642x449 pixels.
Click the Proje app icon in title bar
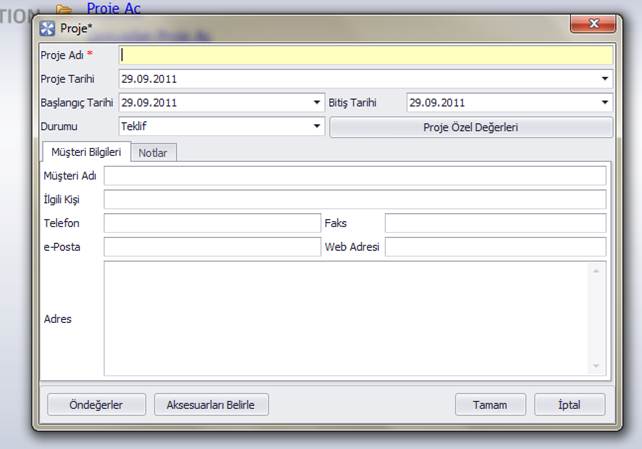(x=47, y=27)
